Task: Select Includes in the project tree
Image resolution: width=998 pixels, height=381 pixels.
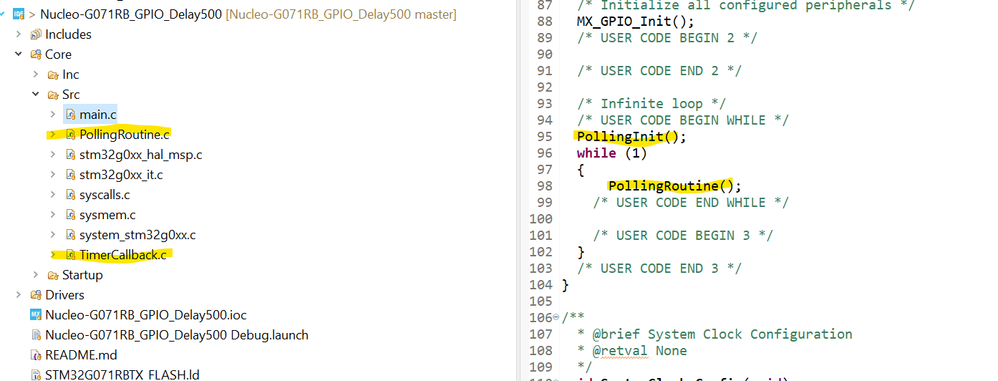Action: click(x=68, y=34)
